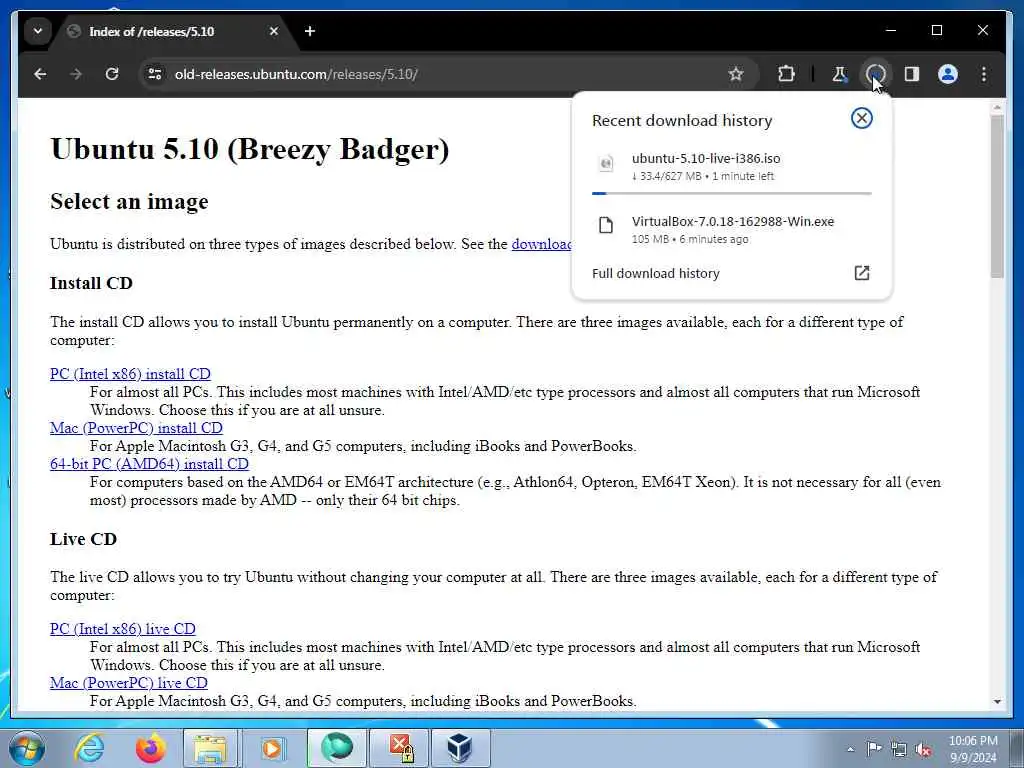Open the tab search dropdown arrow
The width and height of the screenshot is (1024, 768).
pyautogui.click(x=38, y=31)
